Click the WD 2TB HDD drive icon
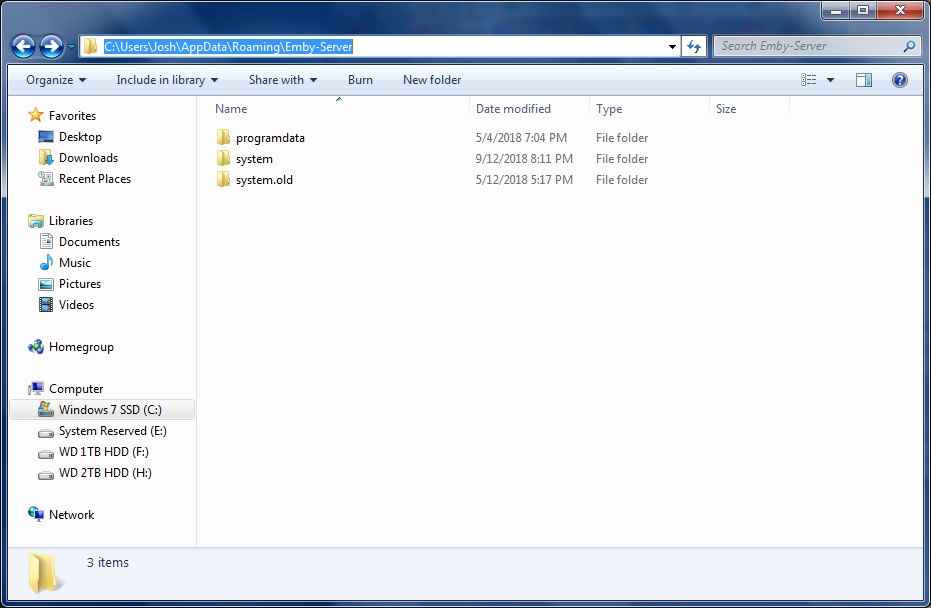The width and height of the screenshot is (931, 608). tap(46, 475)
